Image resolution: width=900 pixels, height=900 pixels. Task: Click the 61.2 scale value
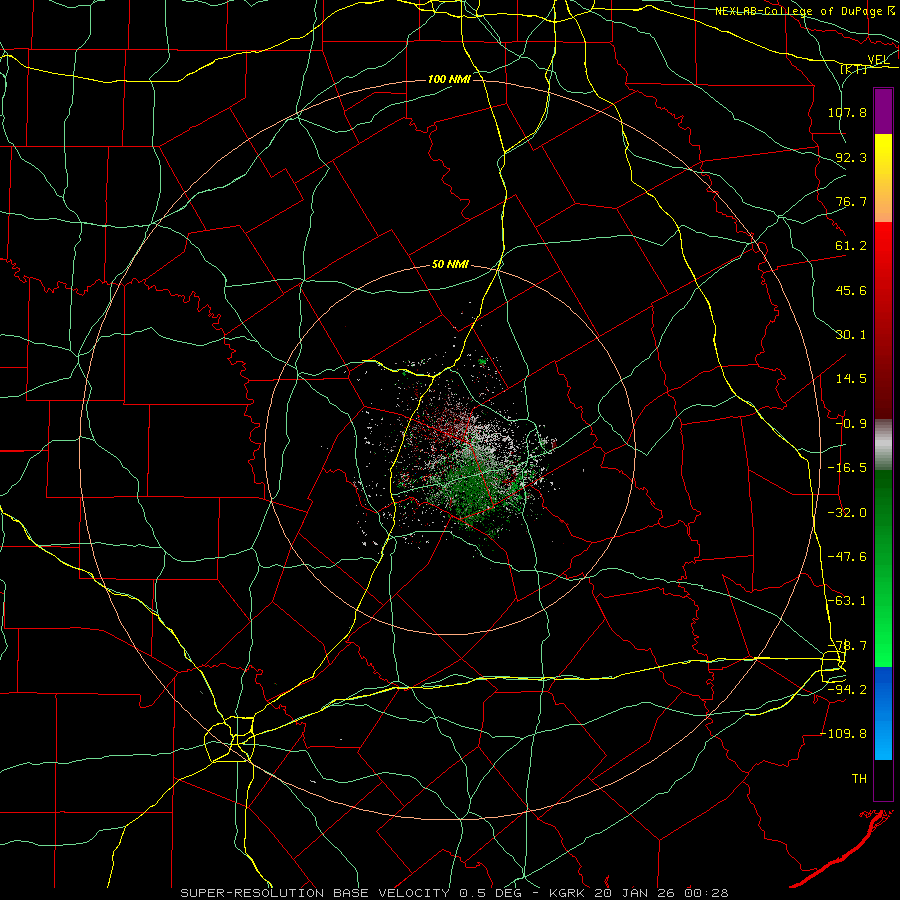[851, 246]
